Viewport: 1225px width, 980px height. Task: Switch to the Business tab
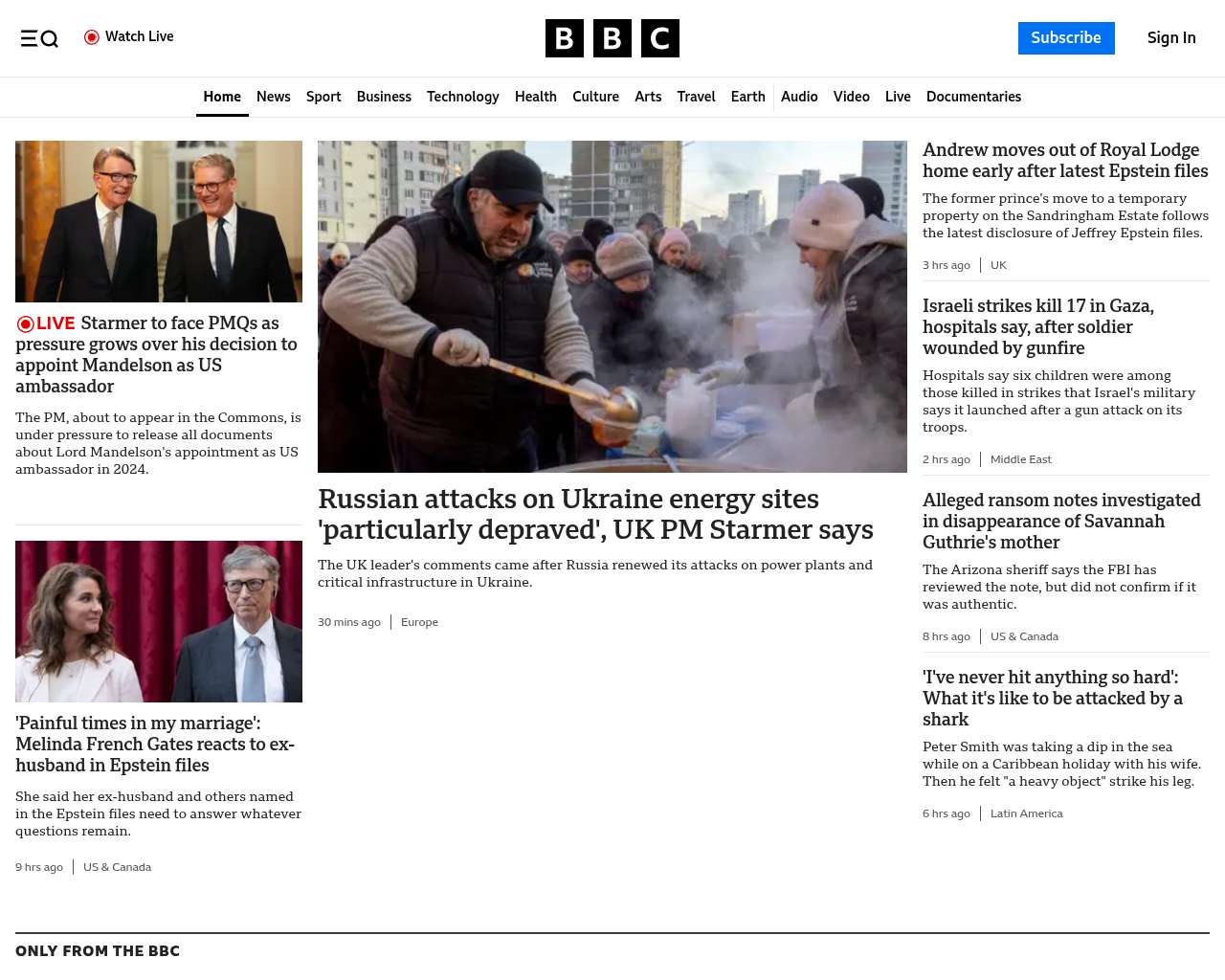coord(384,97)
